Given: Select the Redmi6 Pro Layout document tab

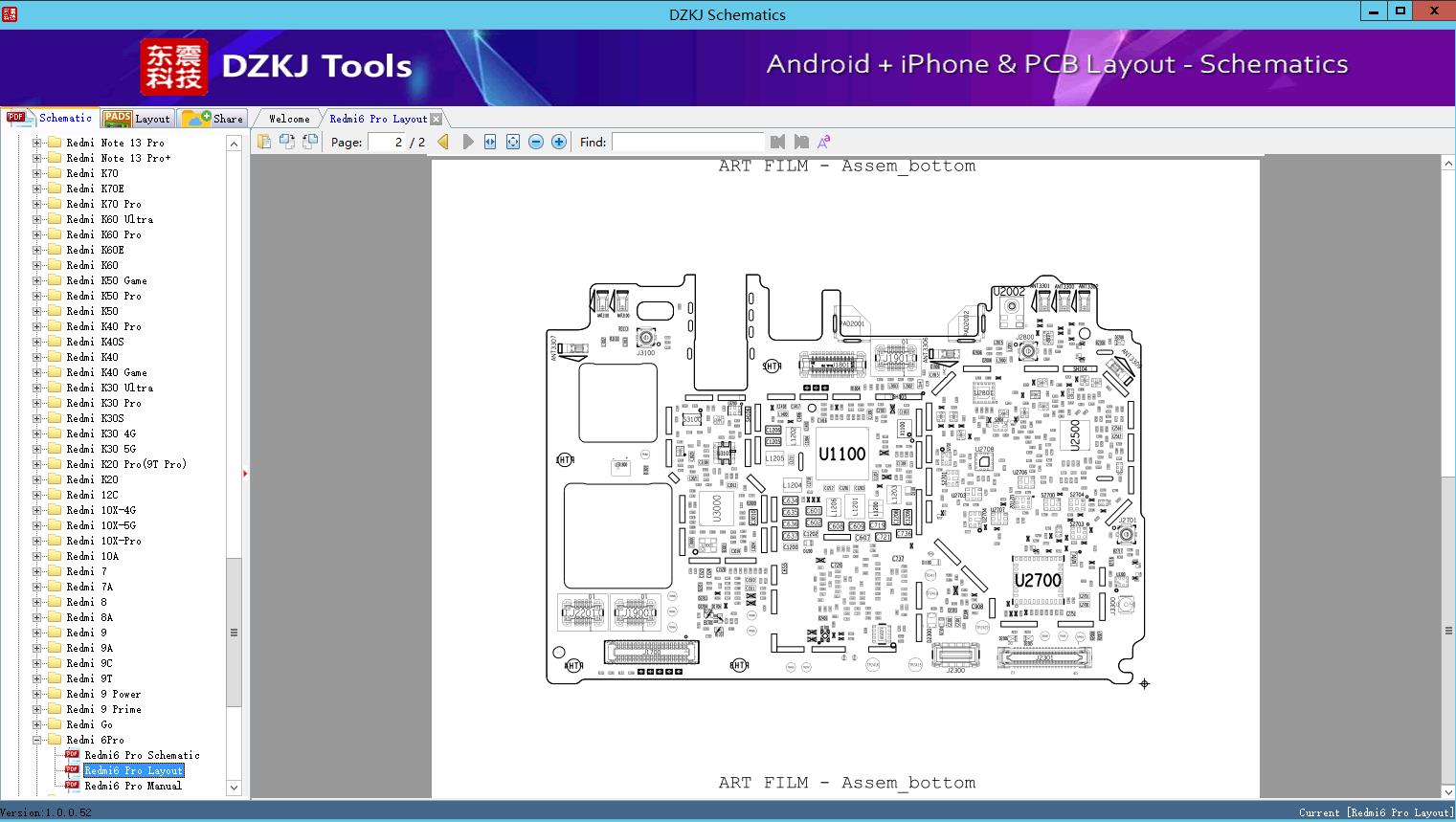Looking at the screenshot, I should [x=378, y=119].
